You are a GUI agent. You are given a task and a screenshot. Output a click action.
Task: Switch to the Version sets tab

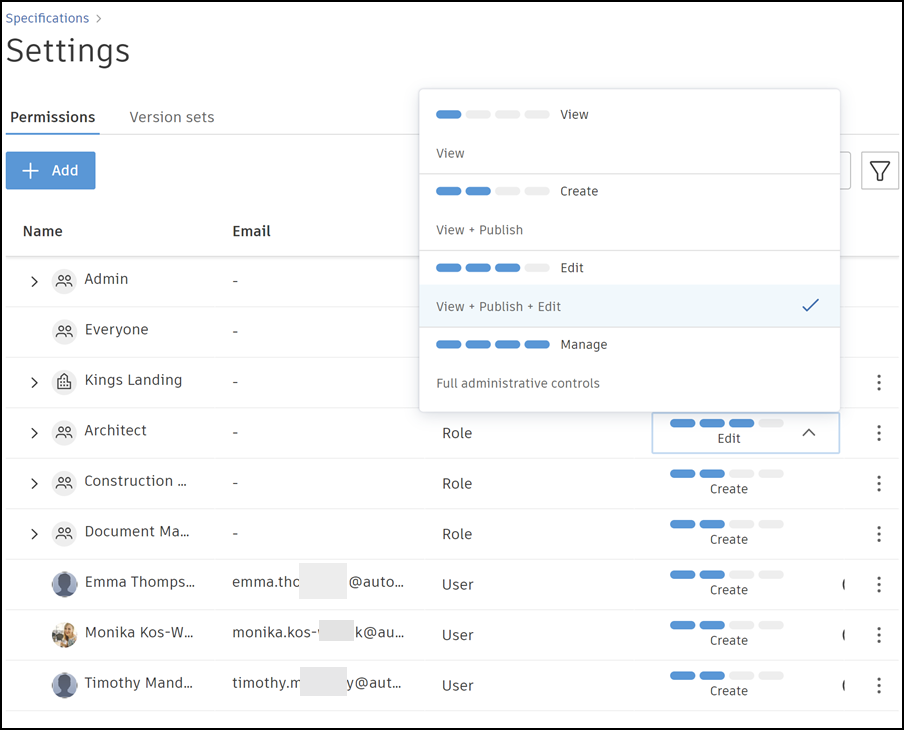click(172, 117)
